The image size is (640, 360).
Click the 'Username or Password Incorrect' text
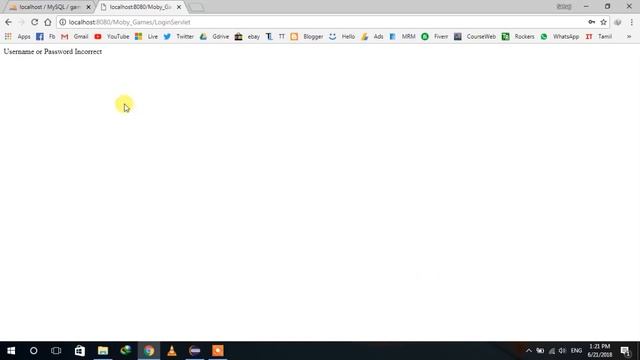pyautogui.click(x=53, y=51)
